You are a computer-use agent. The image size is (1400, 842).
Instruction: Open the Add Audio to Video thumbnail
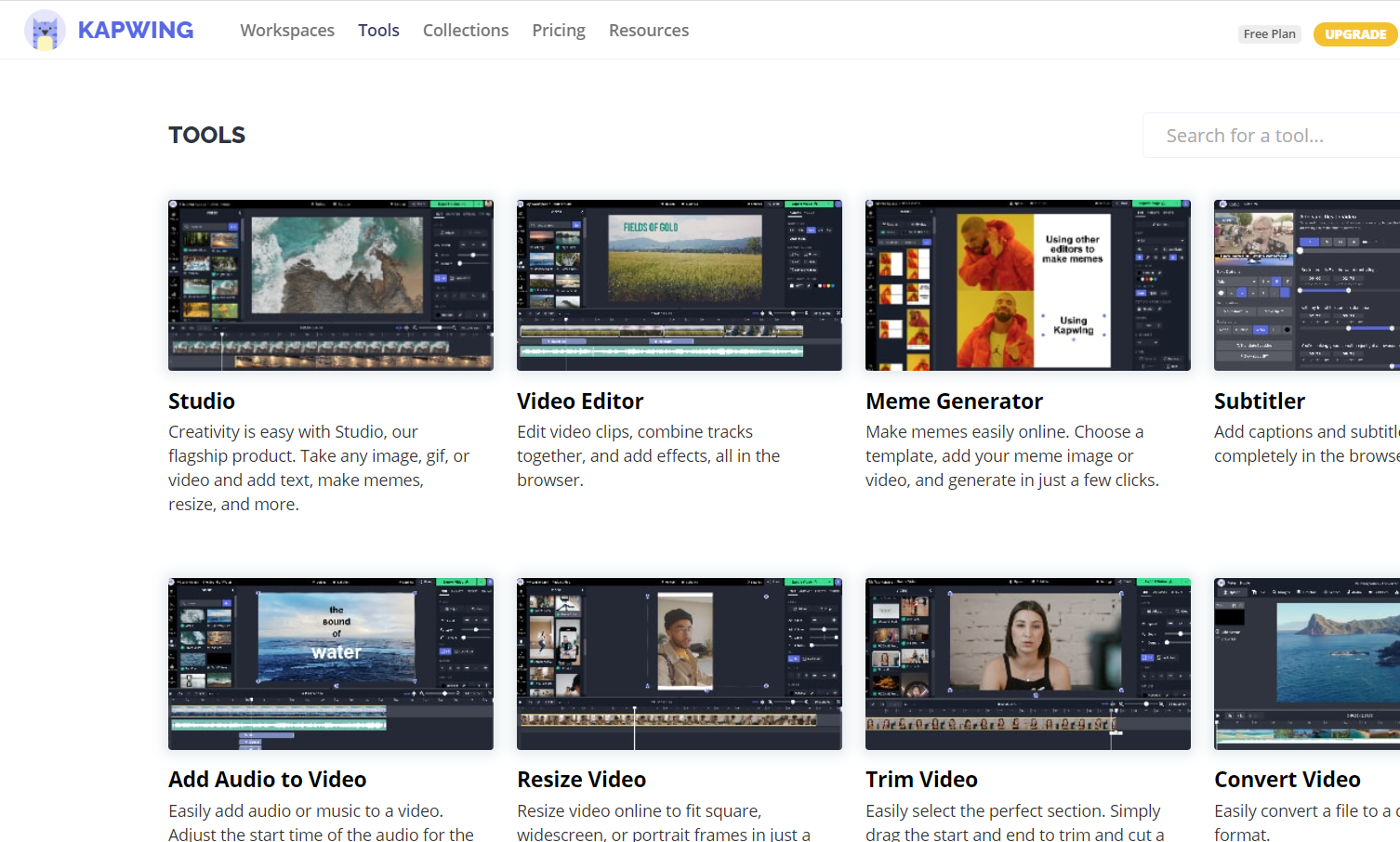(x=331, y=664)
